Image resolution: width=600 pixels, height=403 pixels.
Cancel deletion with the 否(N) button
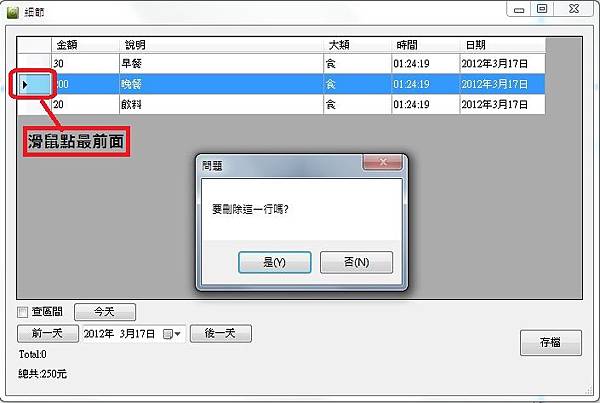[356, 263]
